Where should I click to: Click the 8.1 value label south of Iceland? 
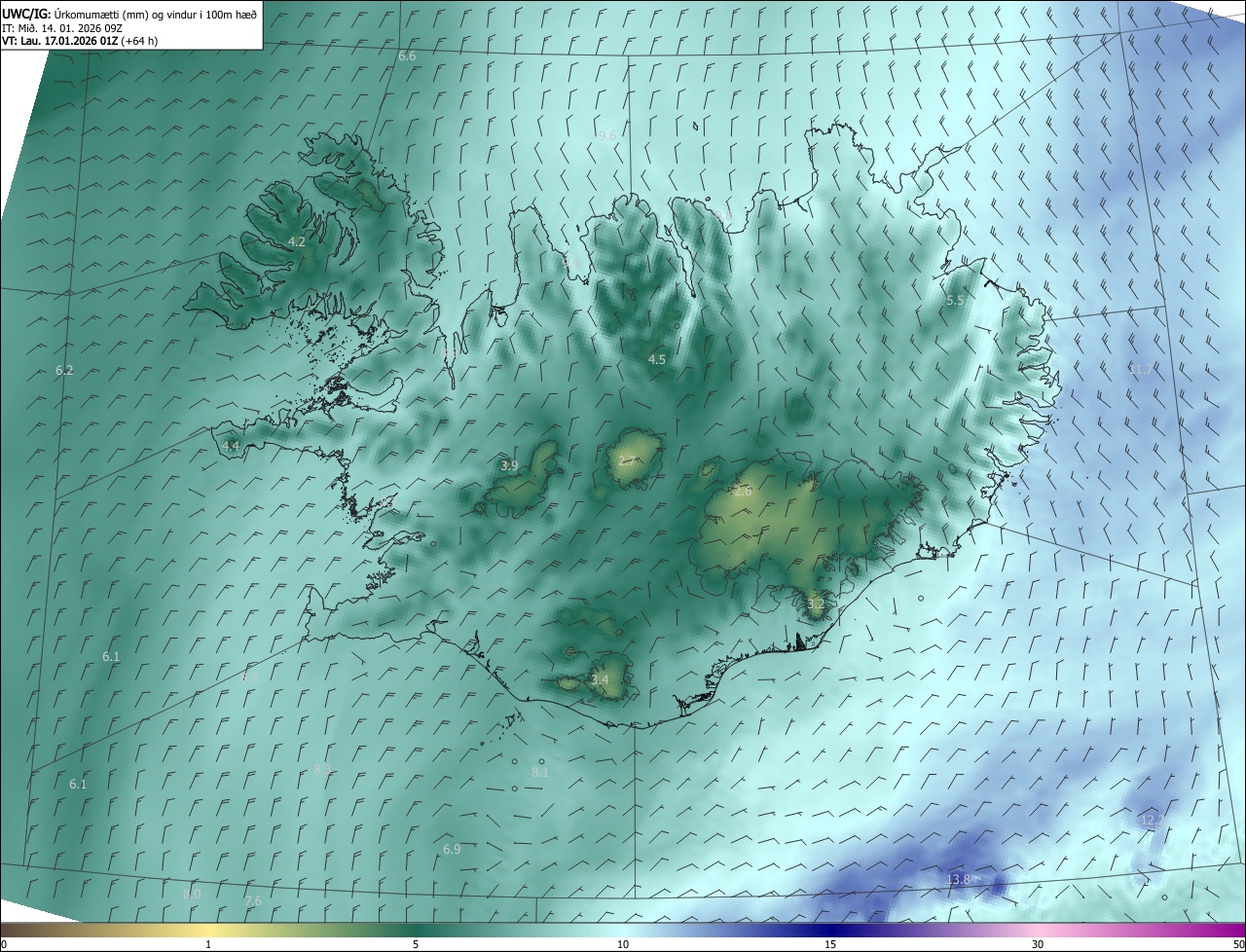540,772
